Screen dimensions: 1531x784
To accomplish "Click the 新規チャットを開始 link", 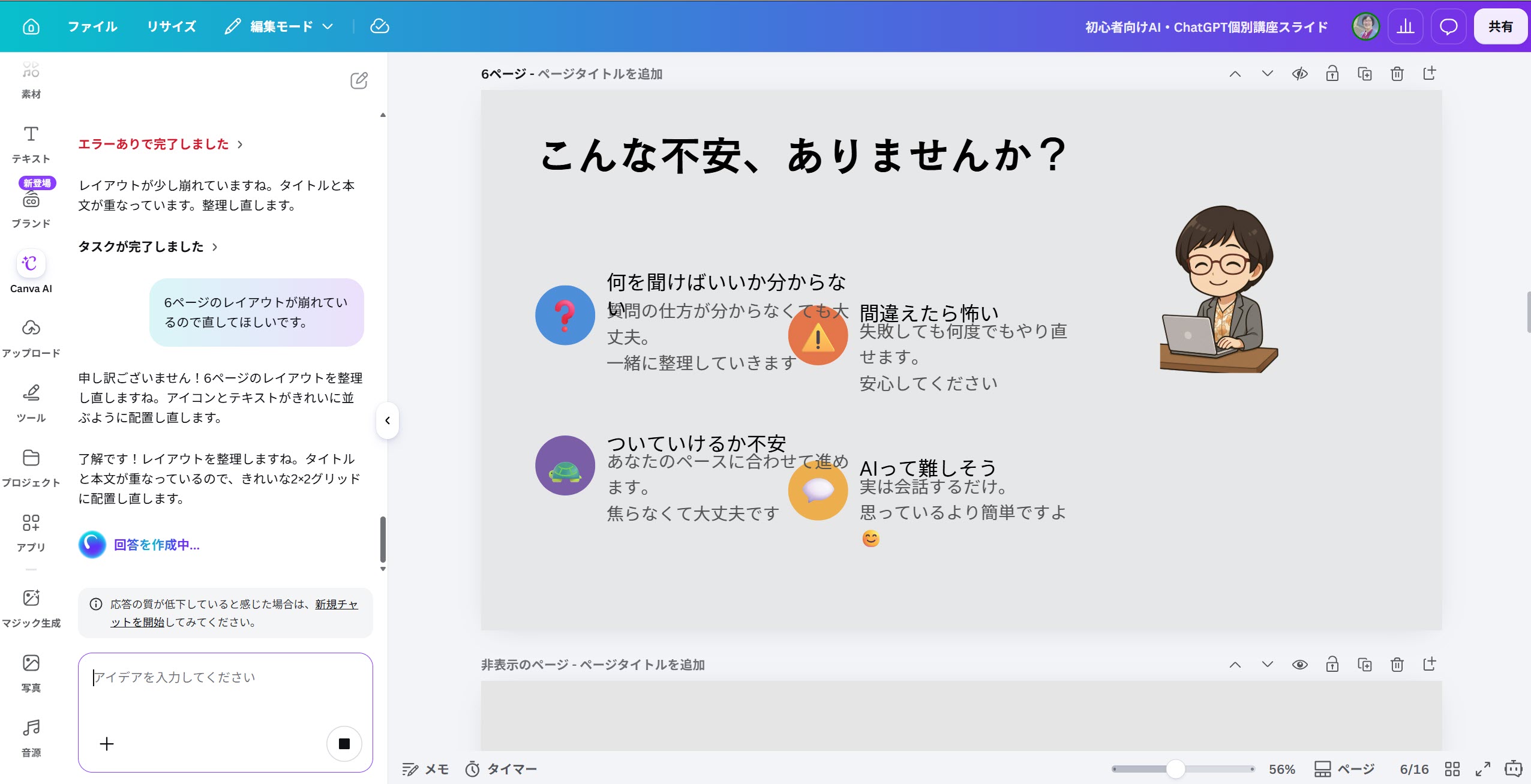I will pyautogui.click(x=234, y=613).
